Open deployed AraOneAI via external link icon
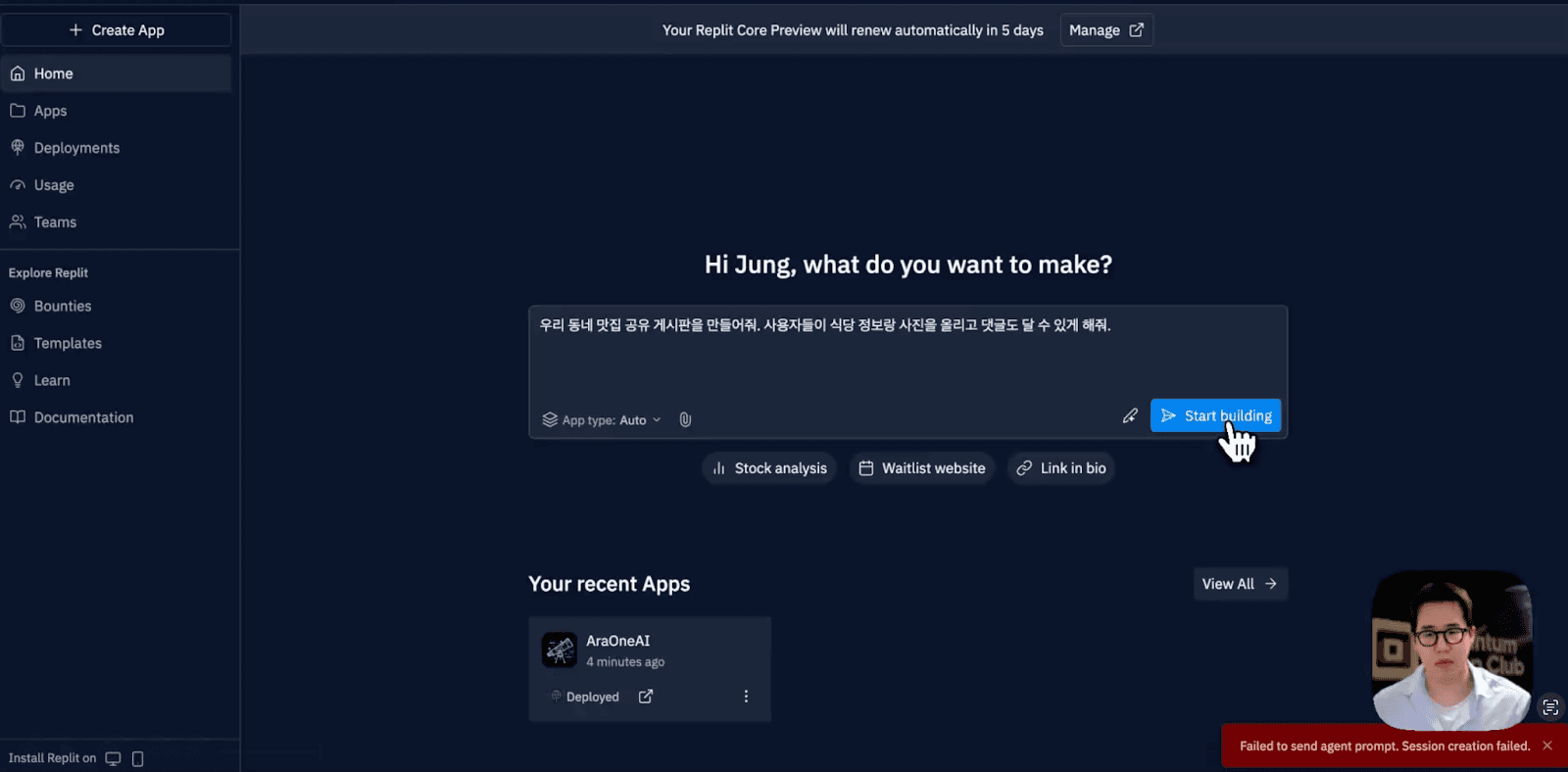The height and width of the screenshot is (772, 1568). click(646, 697)
